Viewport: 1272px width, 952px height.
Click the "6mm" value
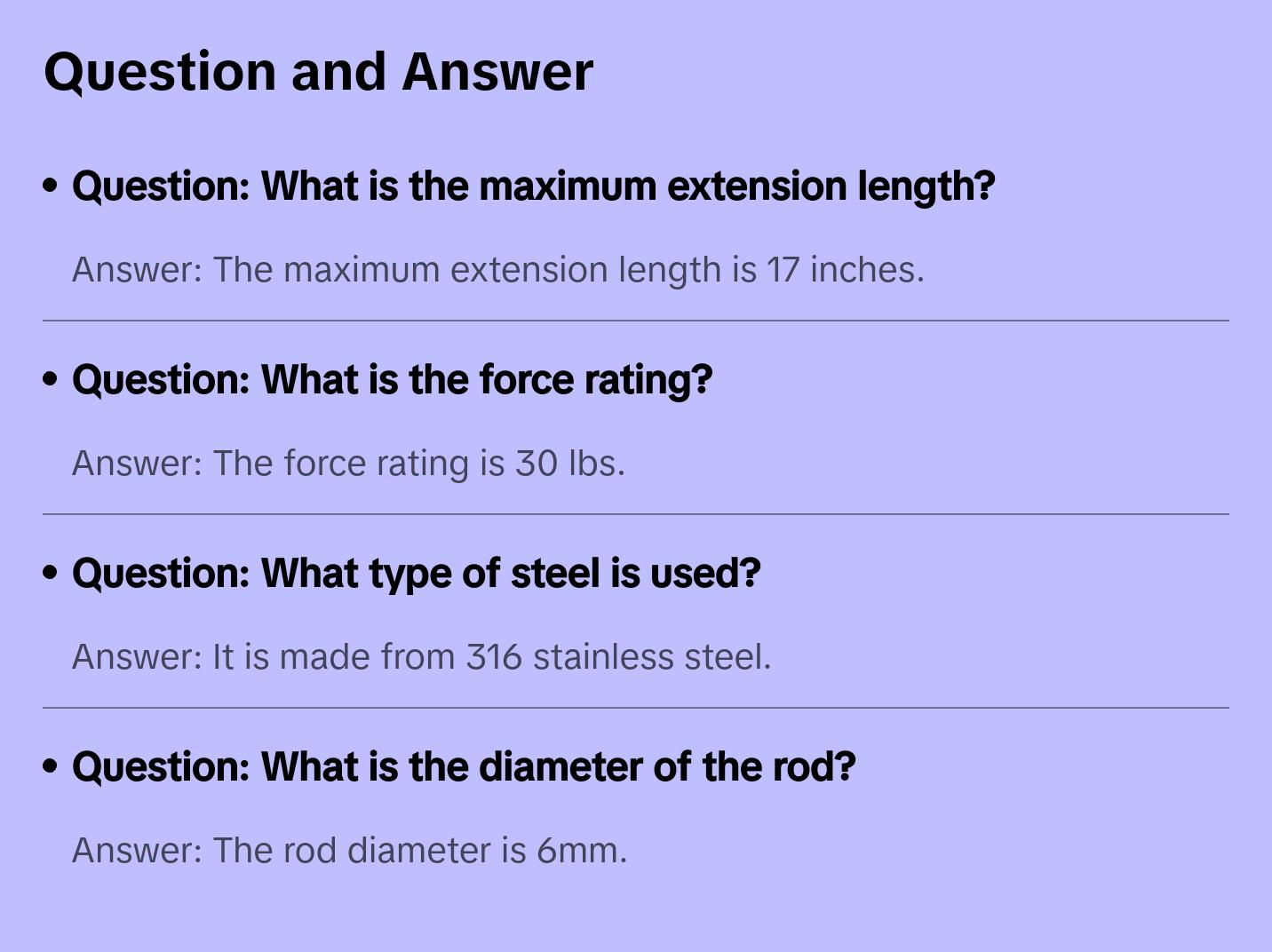[579, 851]
